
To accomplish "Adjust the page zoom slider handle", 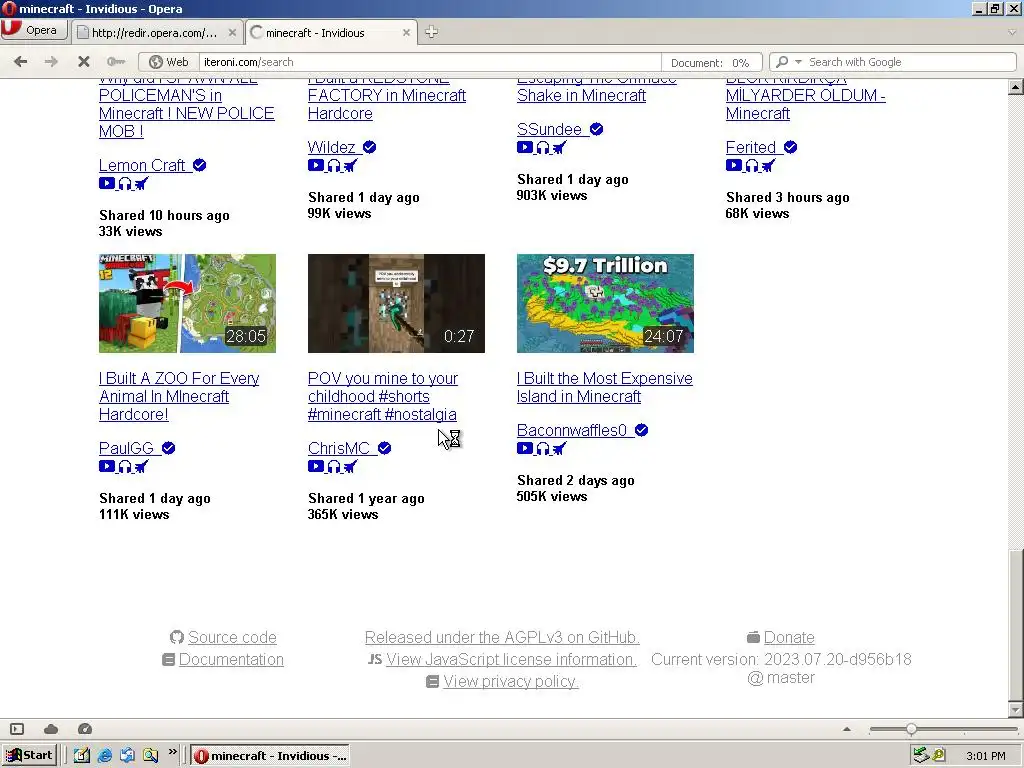I will point(911,729).
